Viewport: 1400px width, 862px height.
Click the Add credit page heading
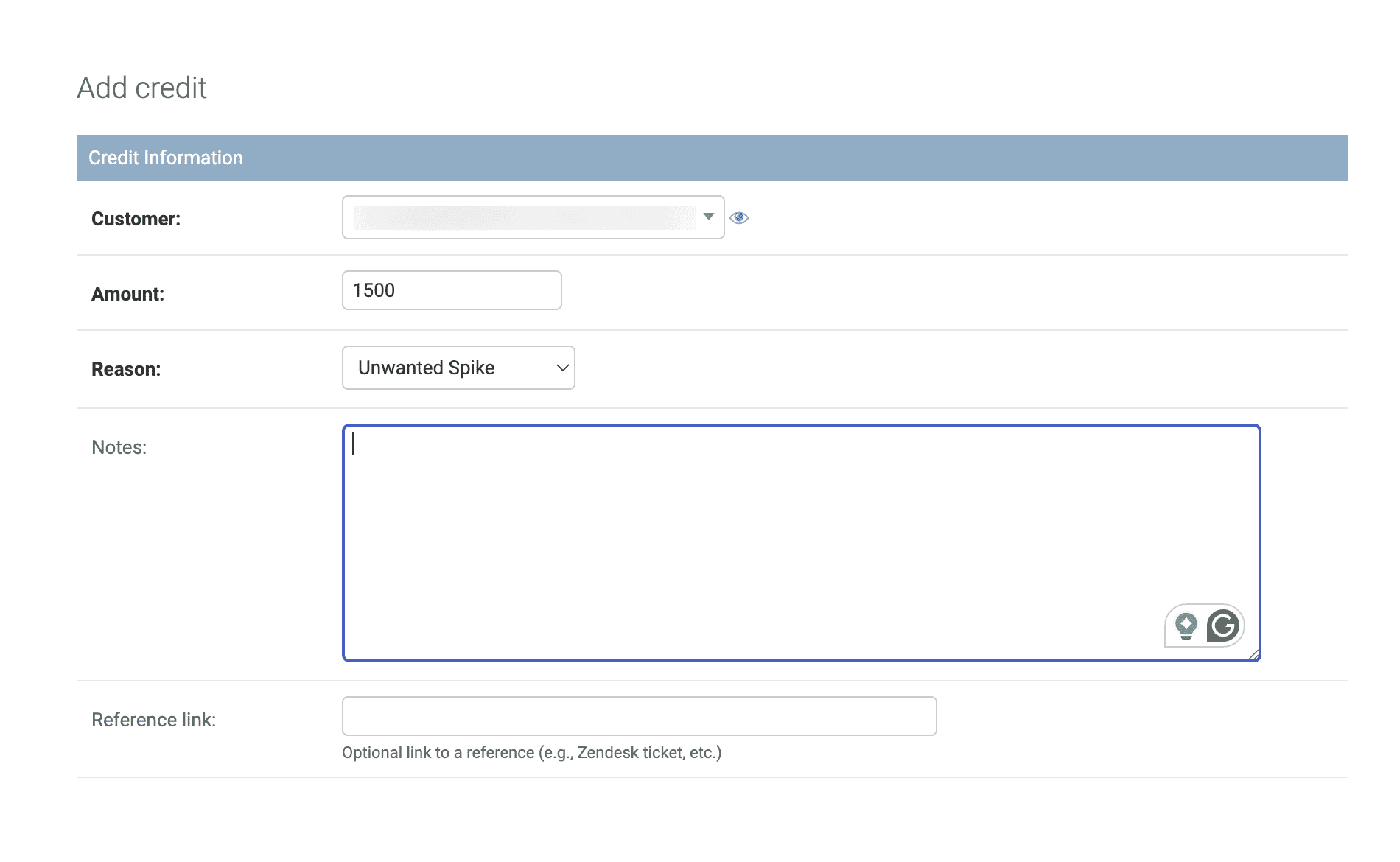141,87
